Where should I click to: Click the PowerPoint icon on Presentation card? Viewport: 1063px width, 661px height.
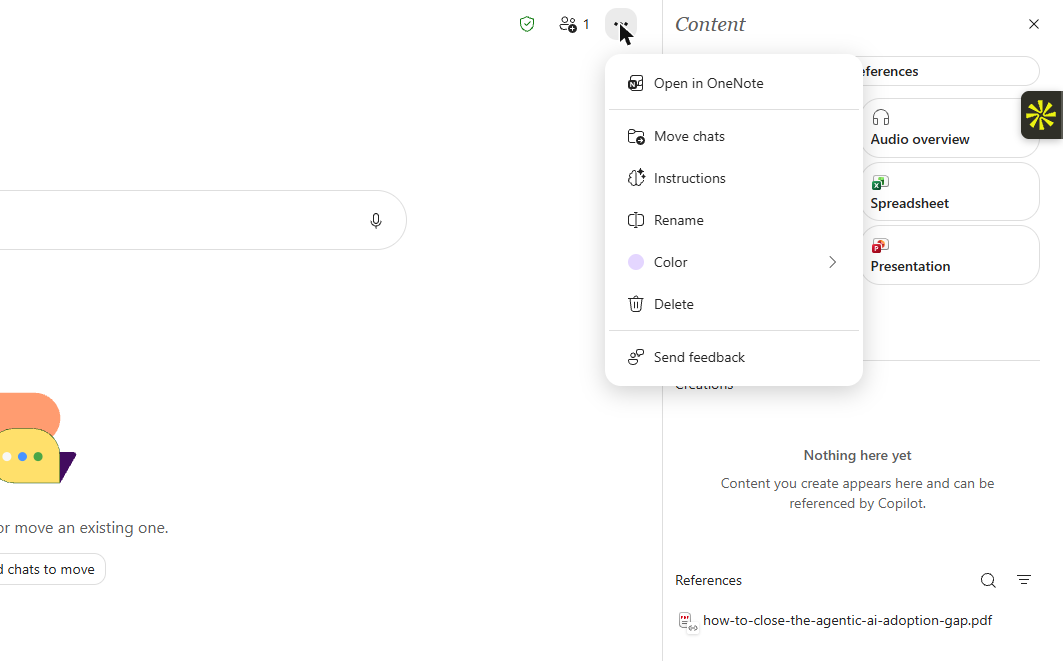(880, 245)
